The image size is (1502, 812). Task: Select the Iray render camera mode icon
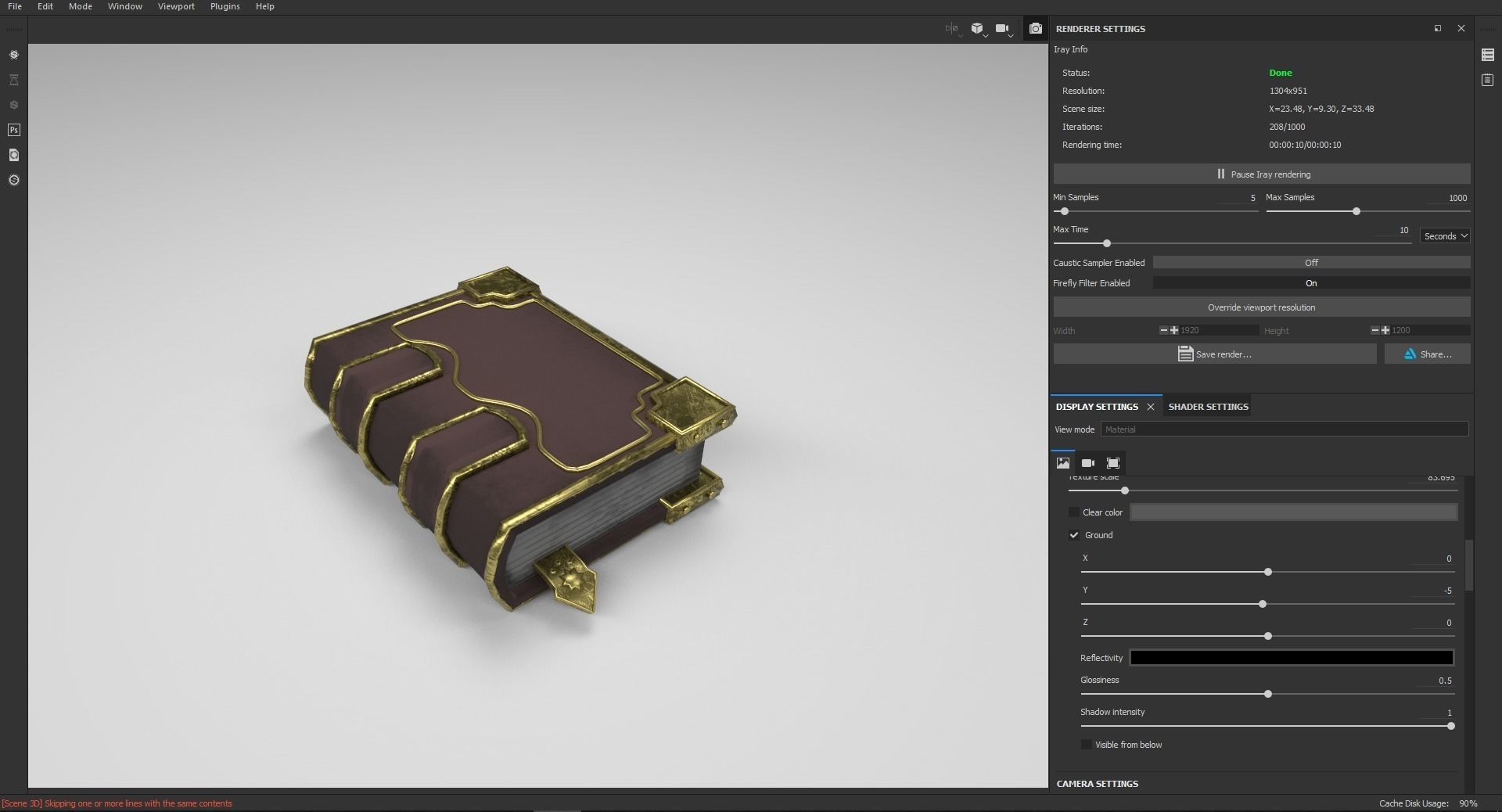(x=1036, y=29)
